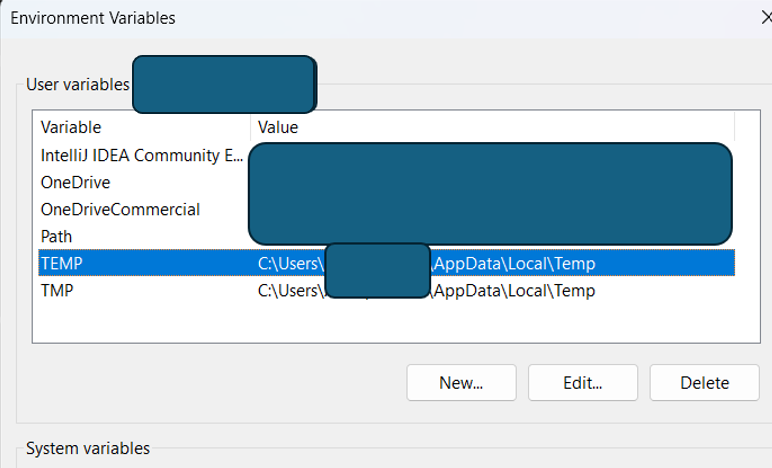Choose the OneDriveCommercial variable entry
772x468 pixels.
[120, 209]
